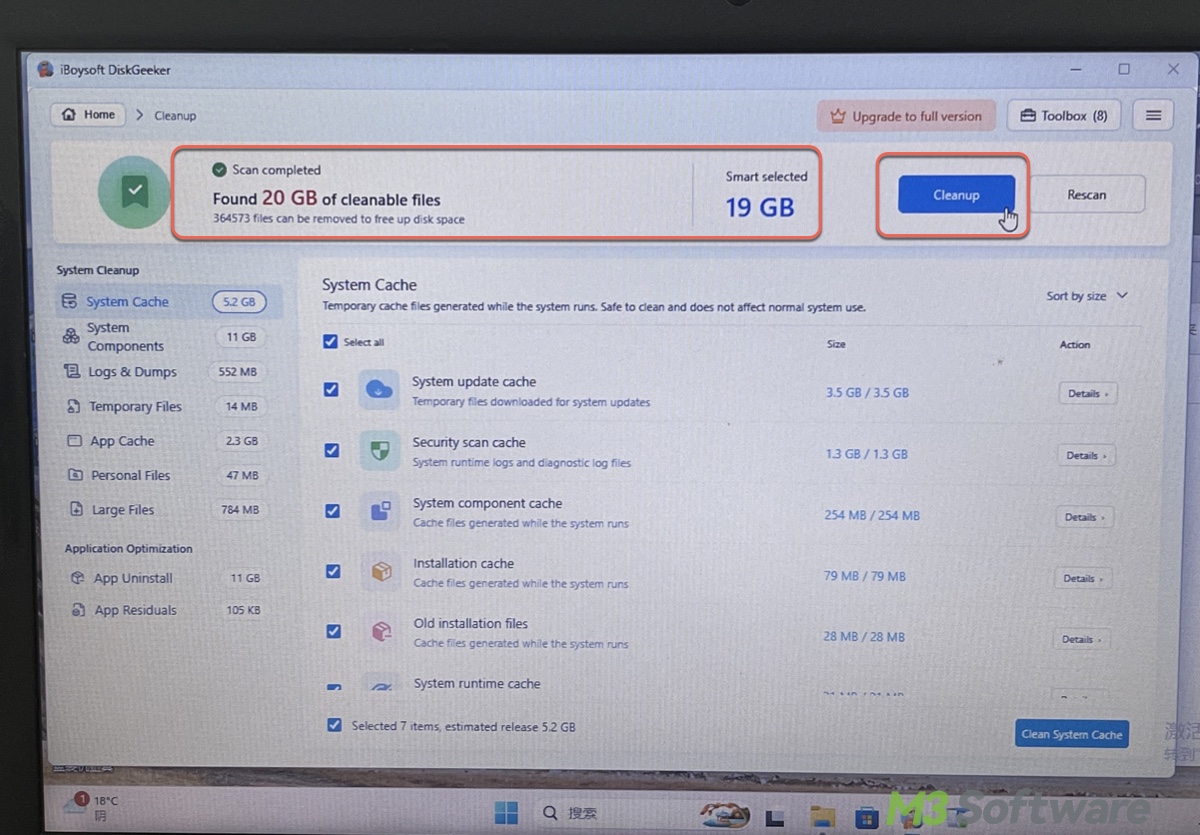The height and width of the screenshot is (835, 1200).
Task: Open the Sort by size dropdown
Action: (1087, 296)
